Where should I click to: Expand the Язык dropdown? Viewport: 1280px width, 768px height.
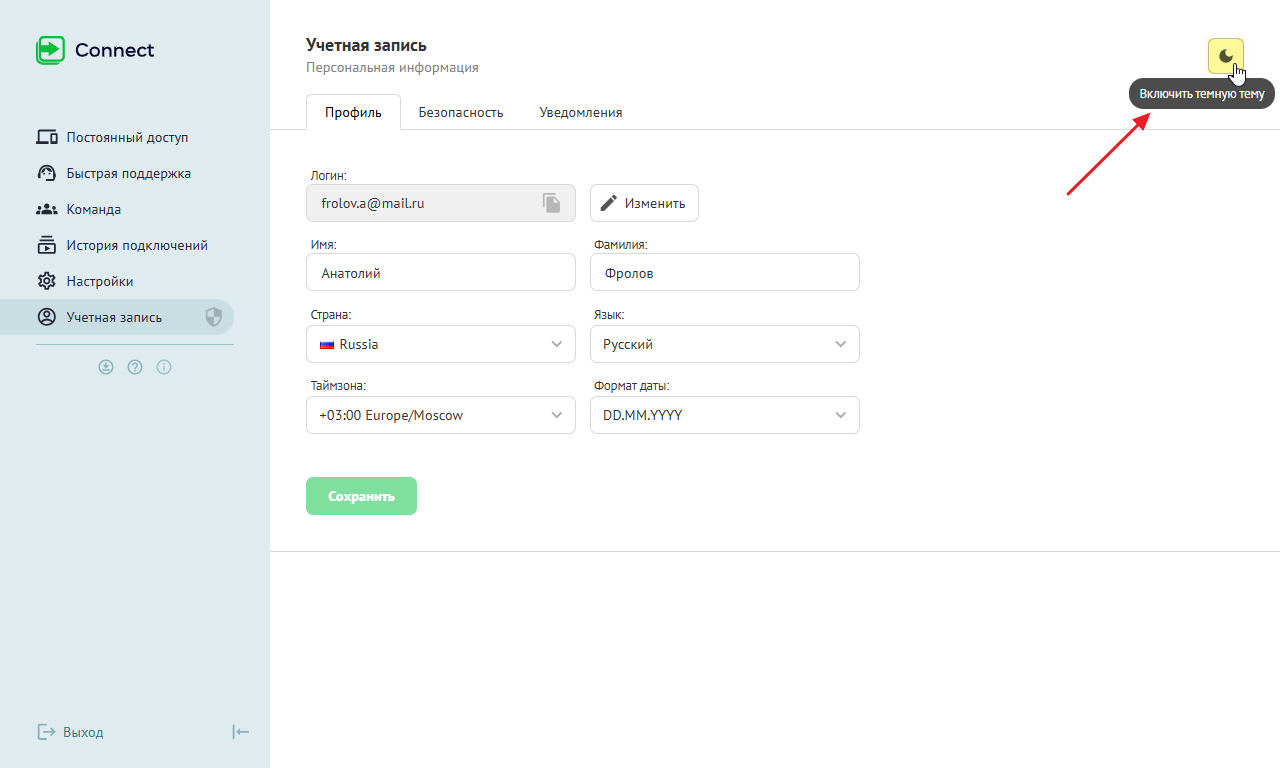[x=724, y=344]
